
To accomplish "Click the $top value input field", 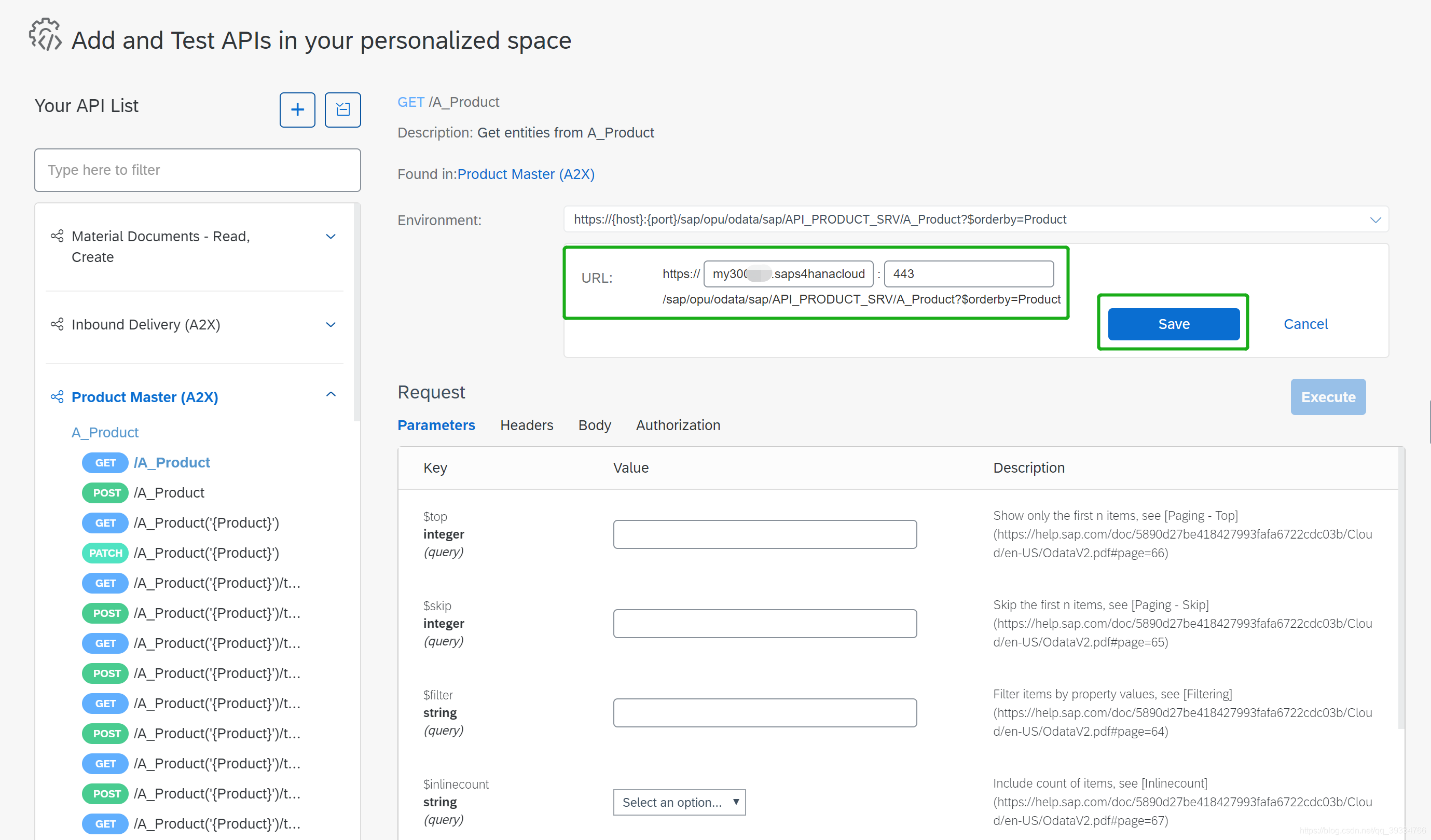I will (x=764, y=534).
